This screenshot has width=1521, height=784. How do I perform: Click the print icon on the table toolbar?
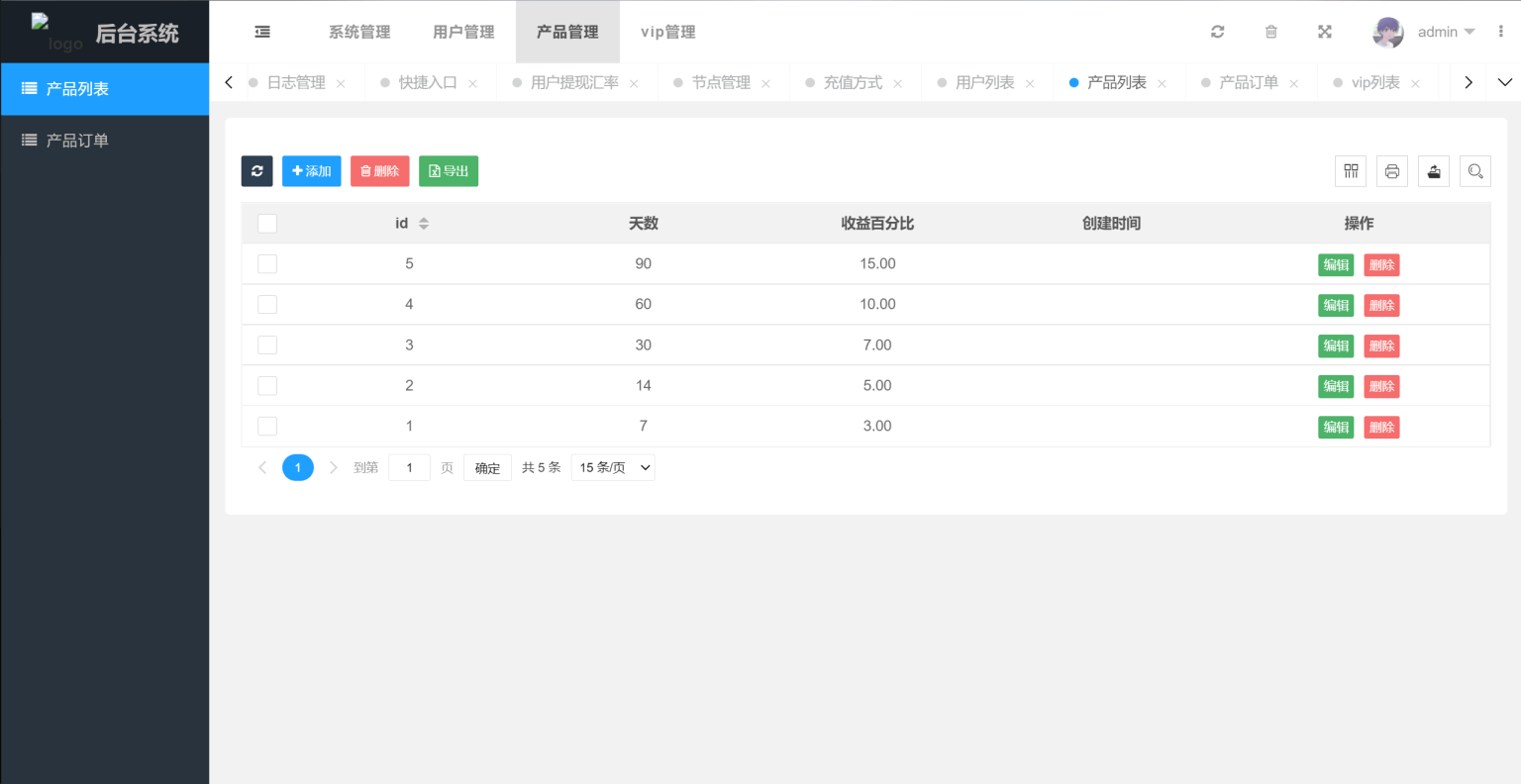coord(1391,170)
